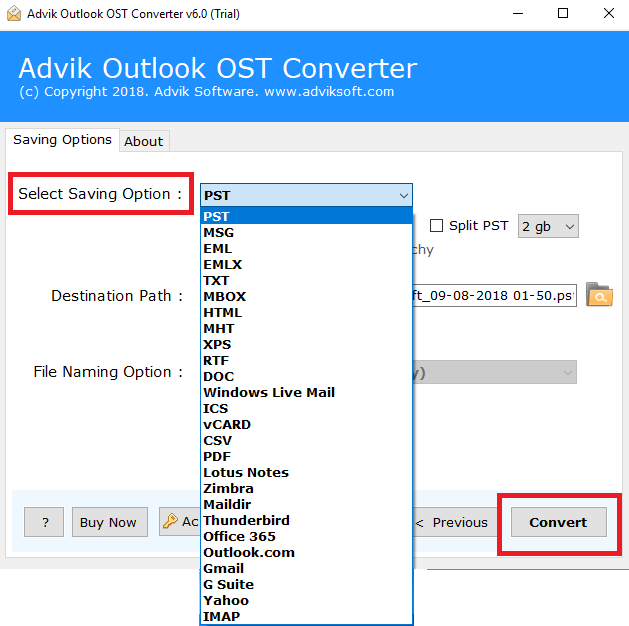The width and height of the screenshot is (629, 626).
Task: Pick Lotus Notes saving option
Action: tap(306, 472)
